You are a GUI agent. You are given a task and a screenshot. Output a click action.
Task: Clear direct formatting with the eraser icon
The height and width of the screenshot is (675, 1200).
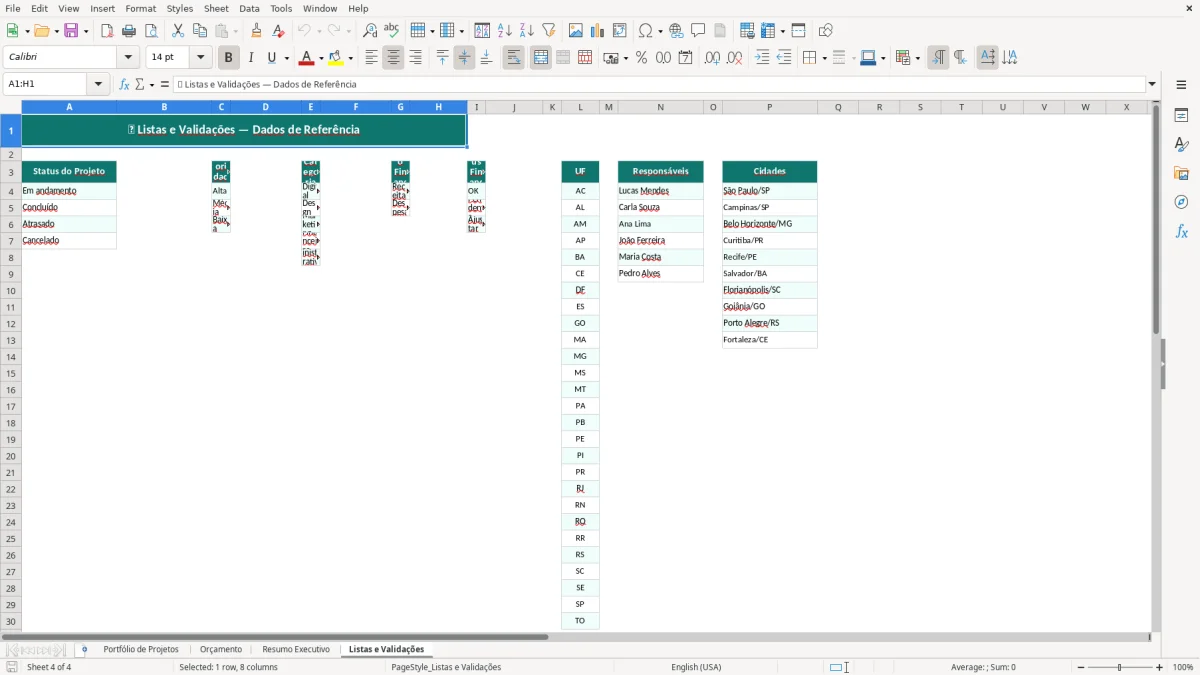pos(278,31)
